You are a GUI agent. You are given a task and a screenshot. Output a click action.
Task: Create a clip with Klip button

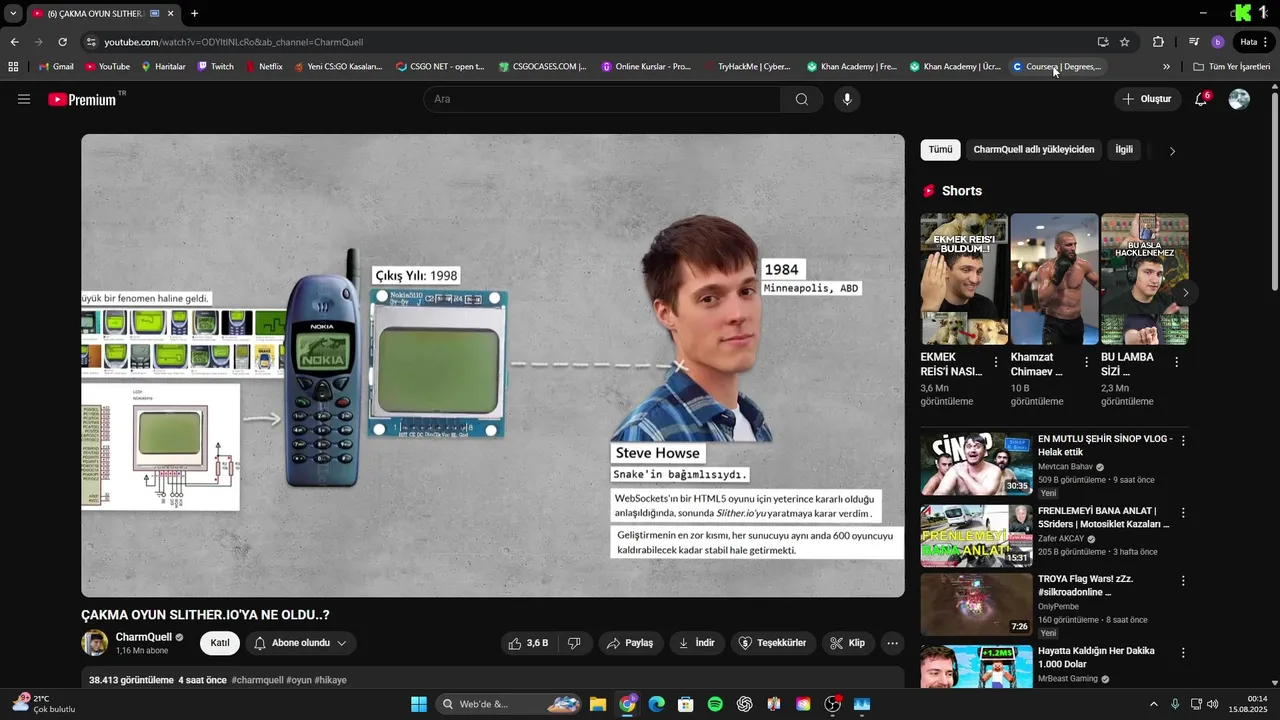(x=848, y=643)
